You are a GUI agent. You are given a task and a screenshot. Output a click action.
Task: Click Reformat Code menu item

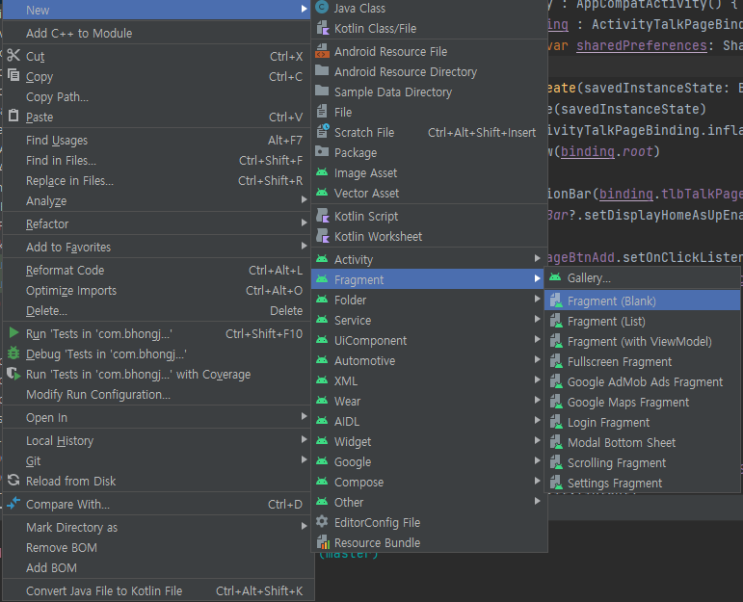156,270
